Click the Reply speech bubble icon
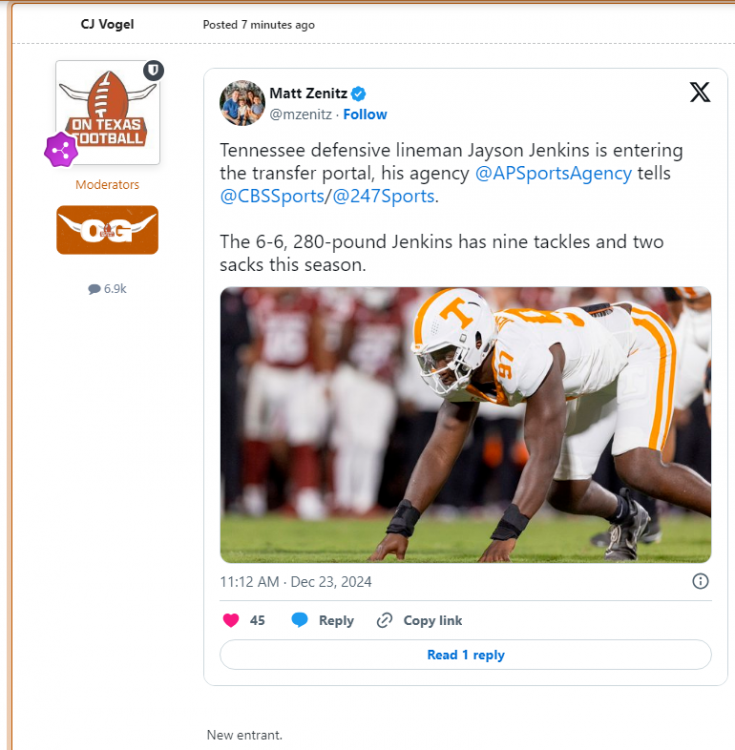Viewport: 735px width, 750px height. (x=299, y=620)
